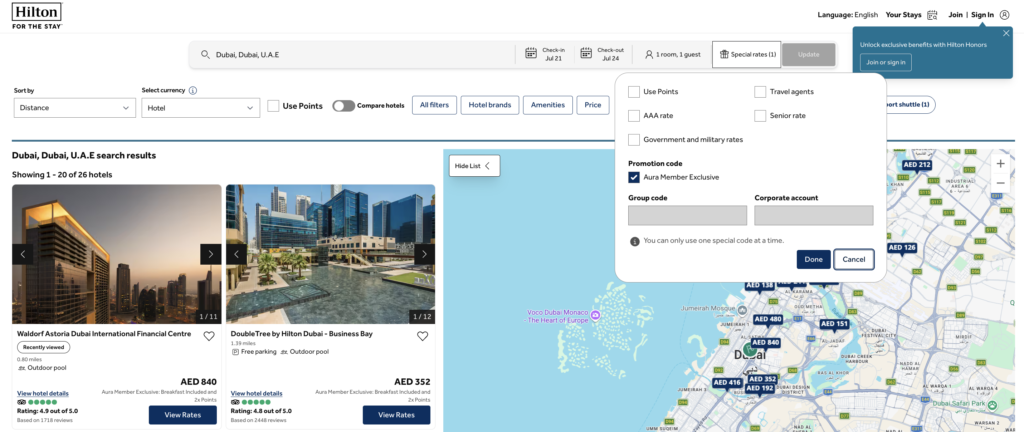1024x432 pixels.
Task: Click the one special code info icon
Action: point(634,241)
